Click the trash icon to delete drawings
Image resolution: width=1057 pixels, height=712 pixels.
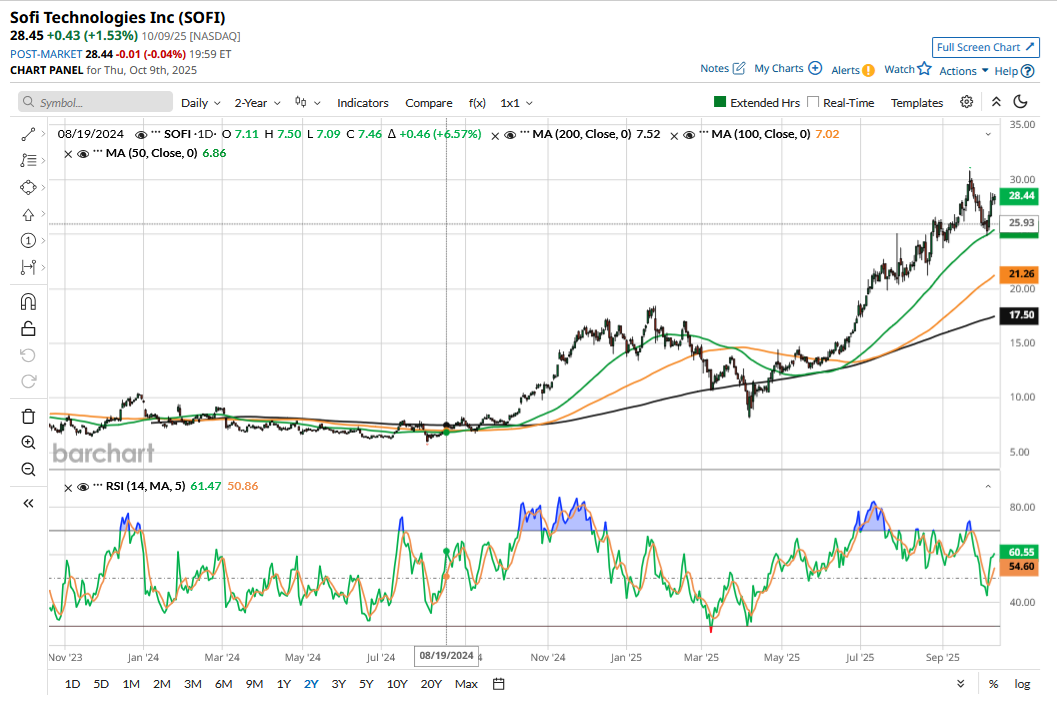28,416
